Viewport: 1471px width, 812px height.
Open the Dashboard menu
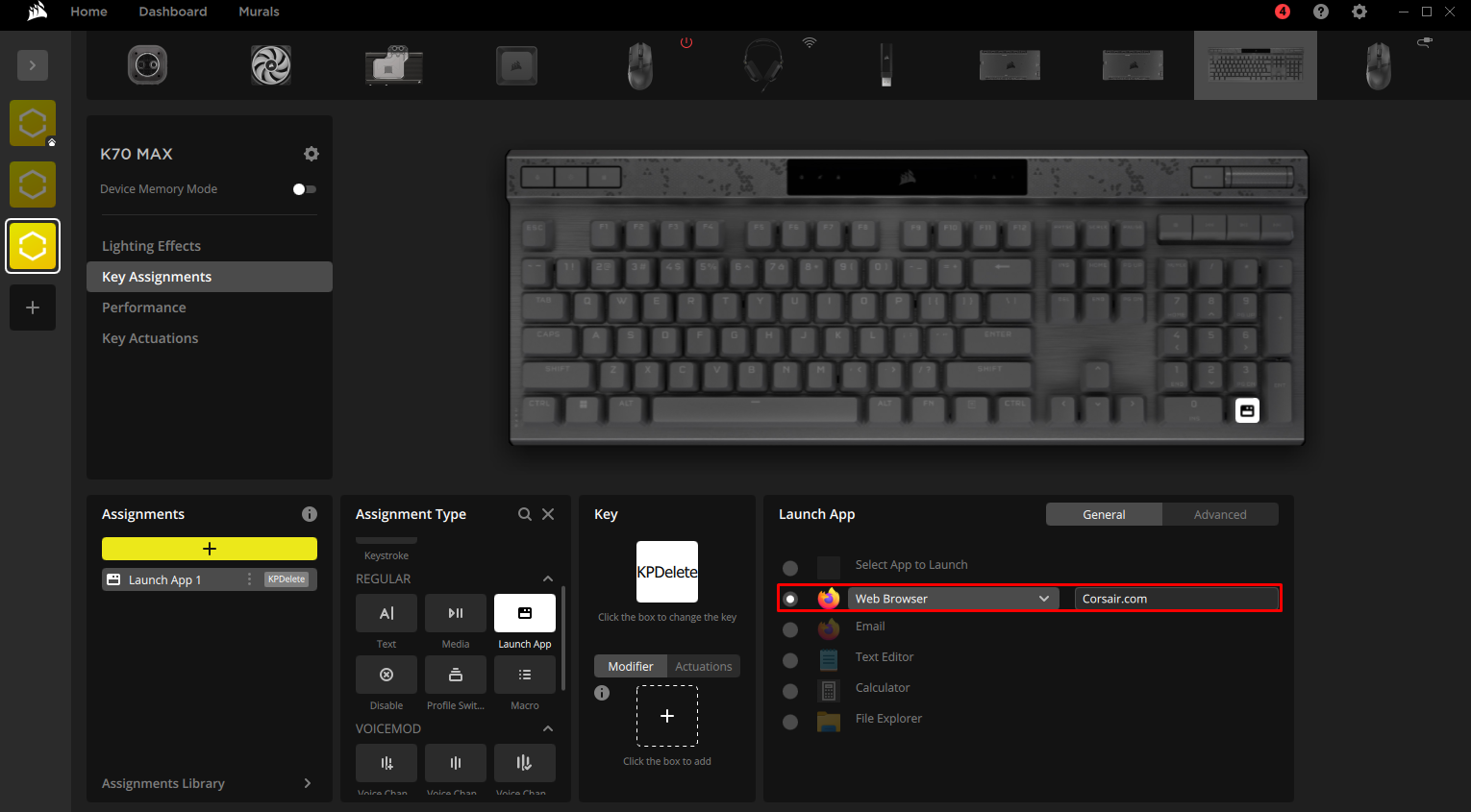click(172, 12)
